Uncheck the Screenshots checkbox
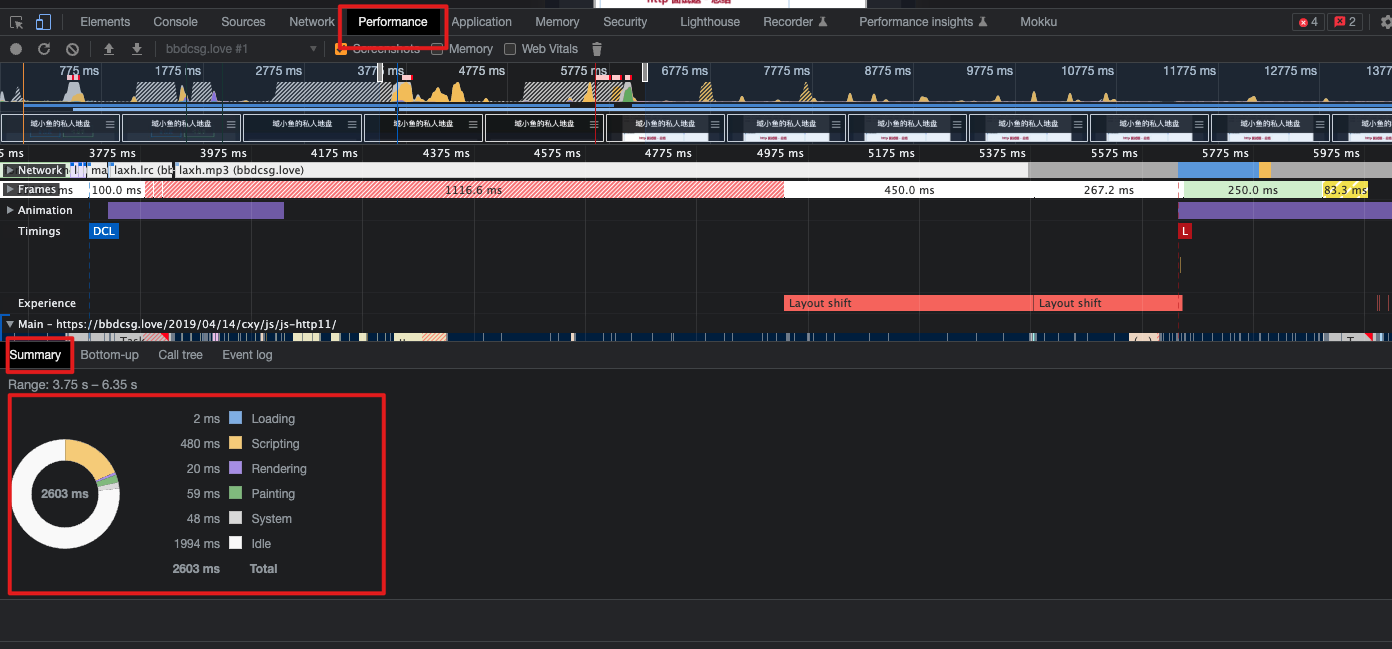The width and height of the screenshot is (1392, 649). coord(341,49)
